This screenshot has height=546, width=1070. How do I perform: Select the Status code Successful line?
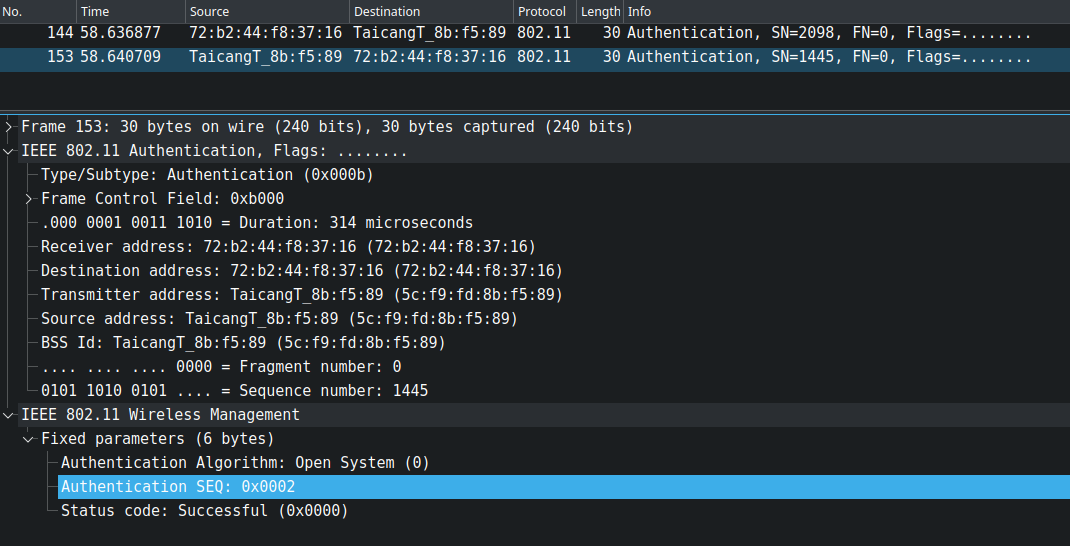[x=204, y=511]
